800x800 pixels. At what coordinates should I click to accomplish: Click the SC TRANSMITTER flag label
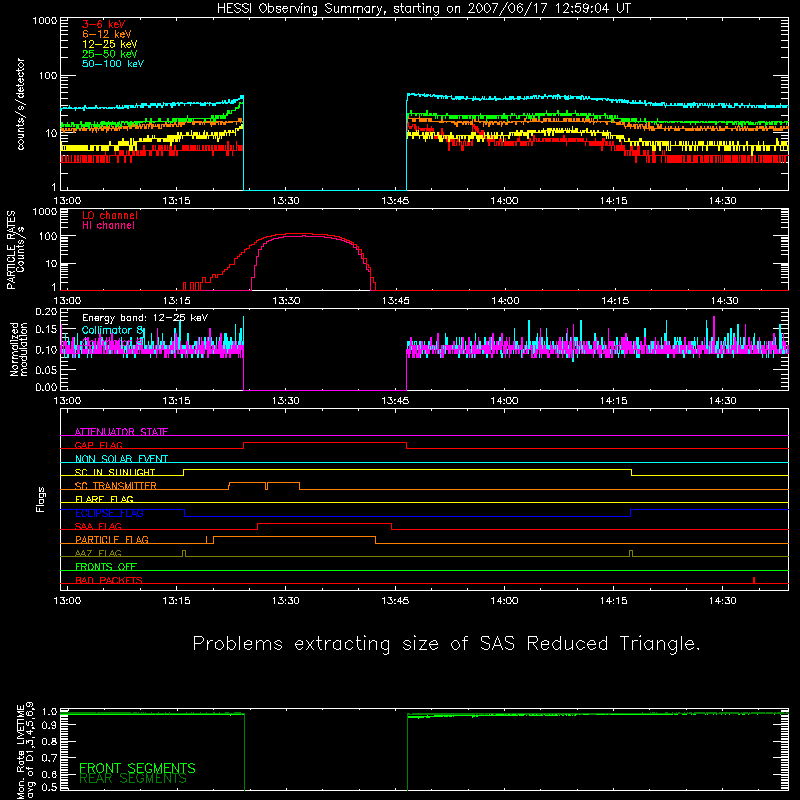(116, 486)
